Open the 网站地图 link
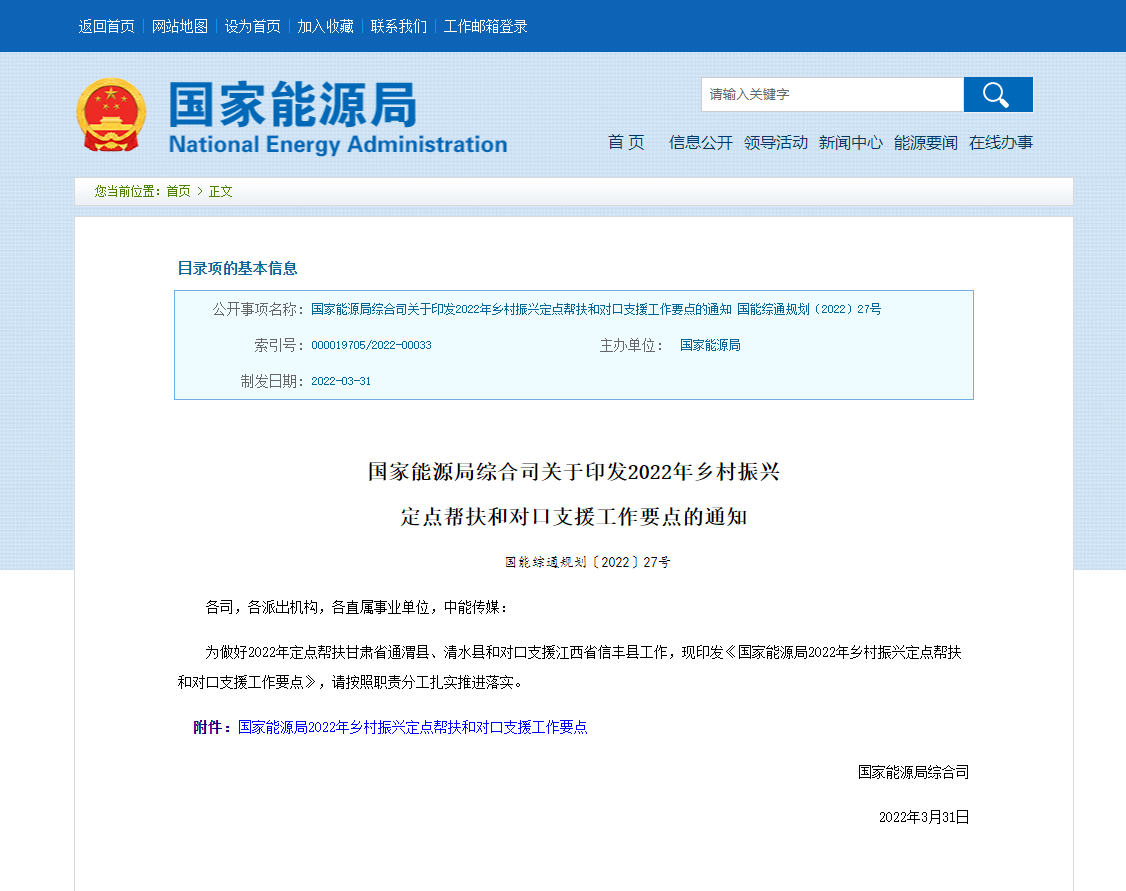This screenshot has height=891, width=1126. point(180,26)
